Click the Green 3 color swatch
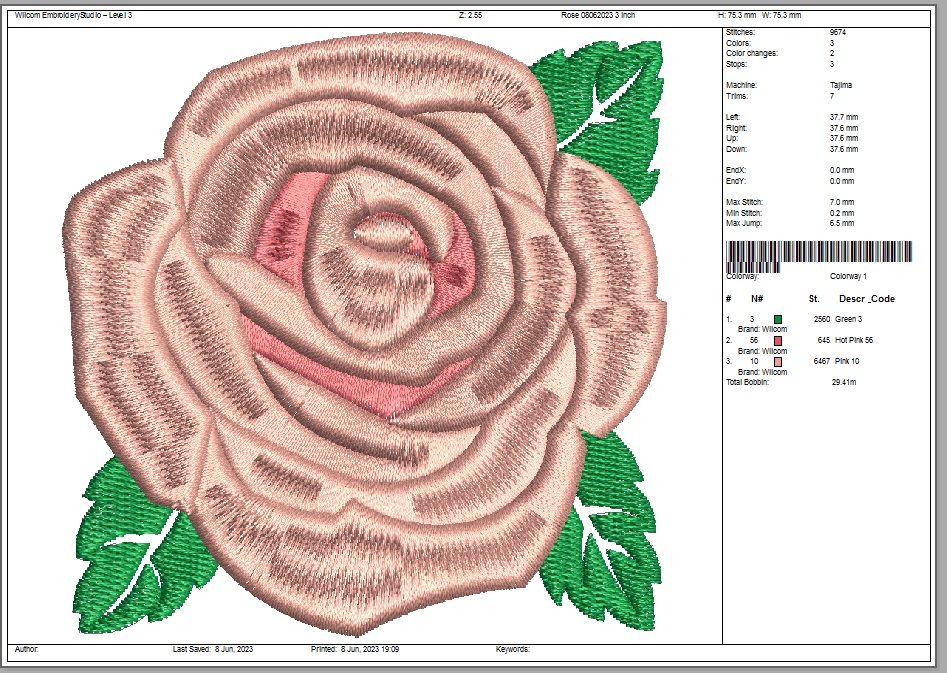 point(777,319)
